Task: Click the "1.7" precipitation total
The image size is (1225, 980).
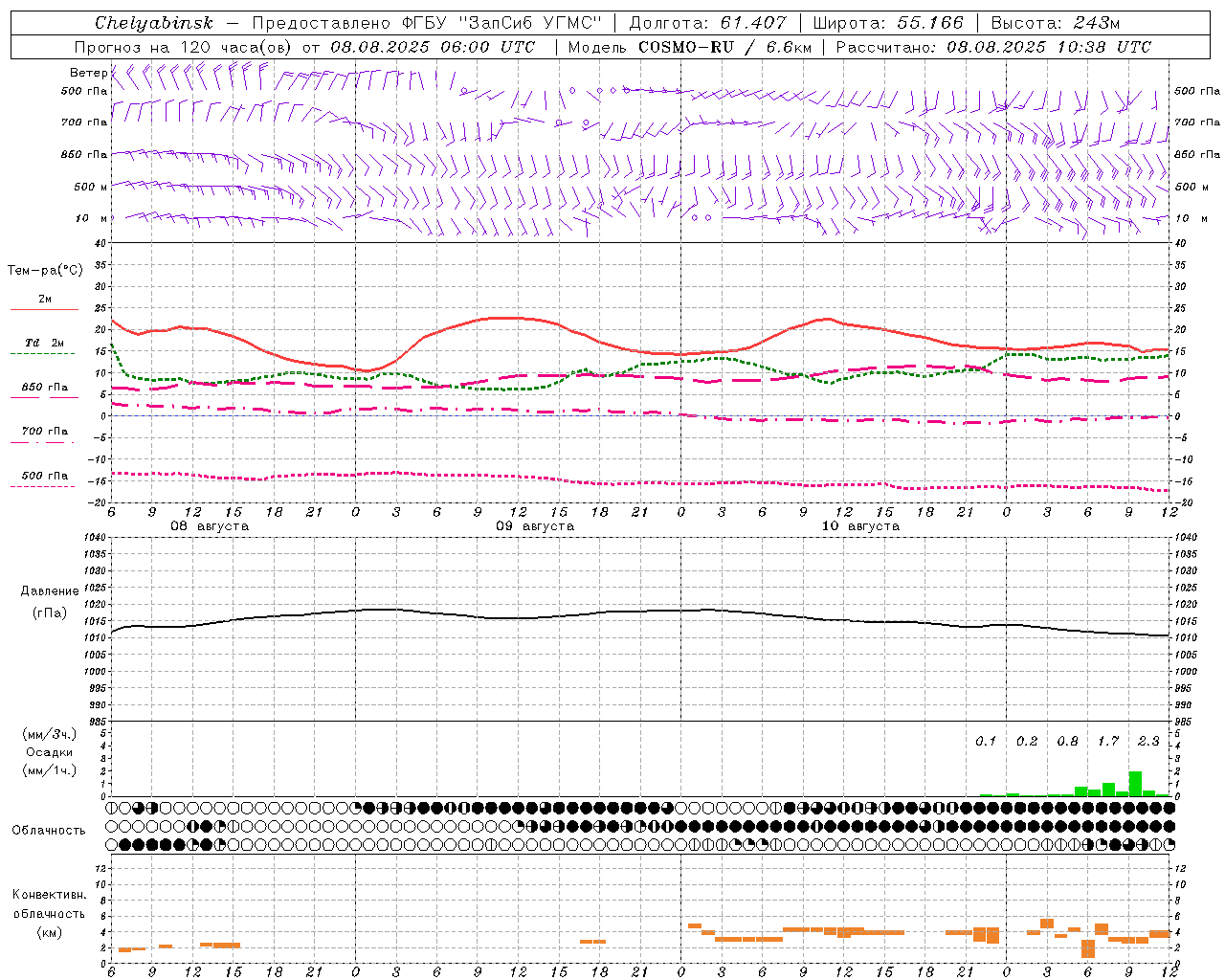Action: 1108,742
